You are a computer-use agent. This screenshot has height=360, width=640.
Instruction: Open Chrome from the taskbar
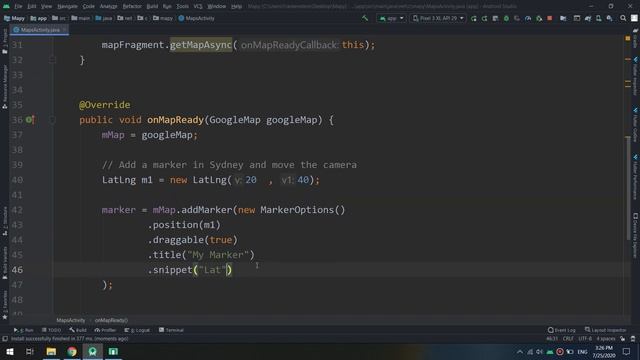tap(72, 351)
